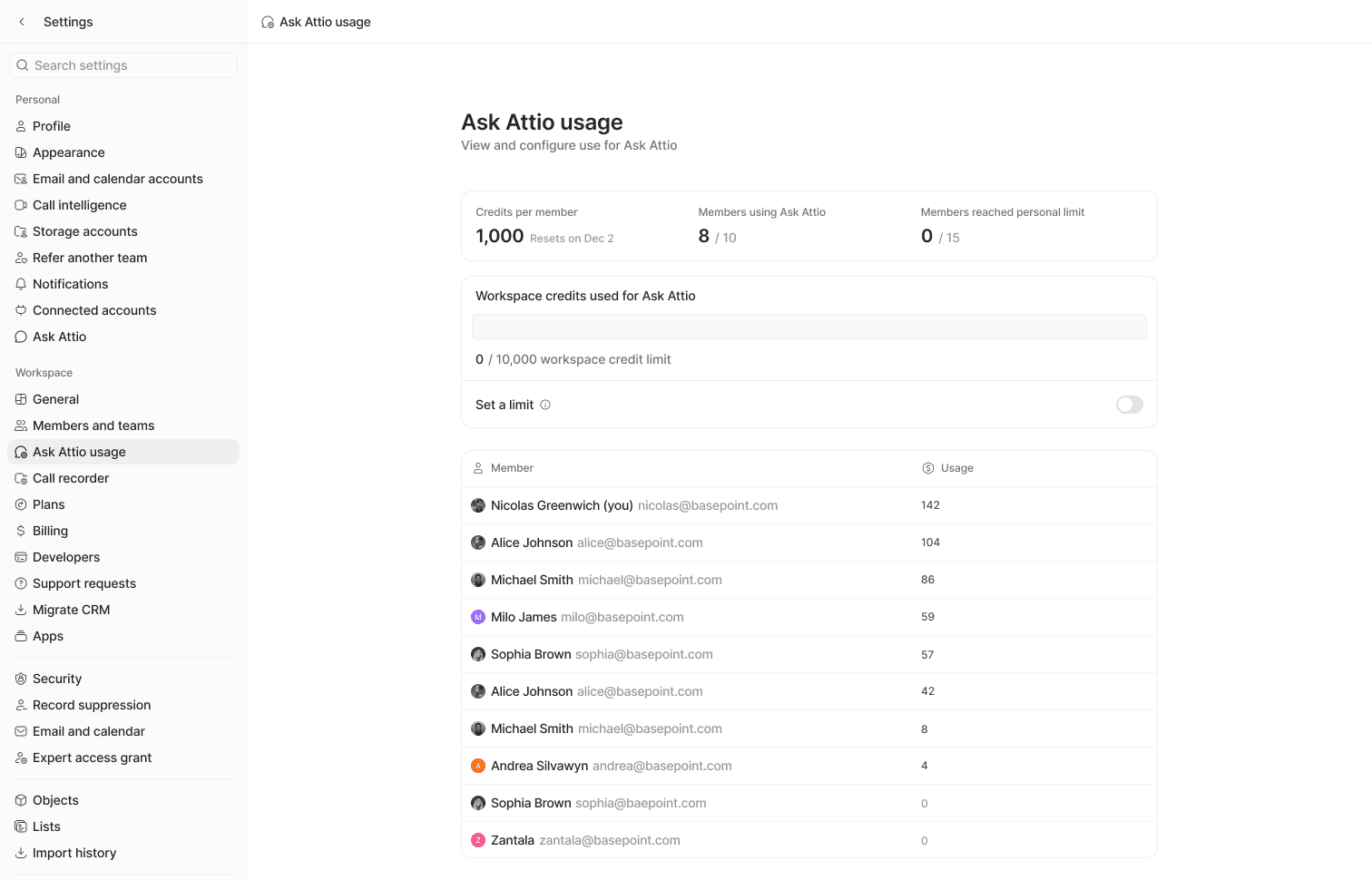Click the info icon beside Set a limit

coord(545,405)
